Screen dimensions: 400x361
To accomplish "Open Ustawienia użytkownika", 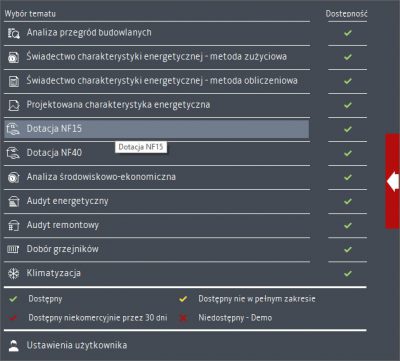I will point(77,345).
